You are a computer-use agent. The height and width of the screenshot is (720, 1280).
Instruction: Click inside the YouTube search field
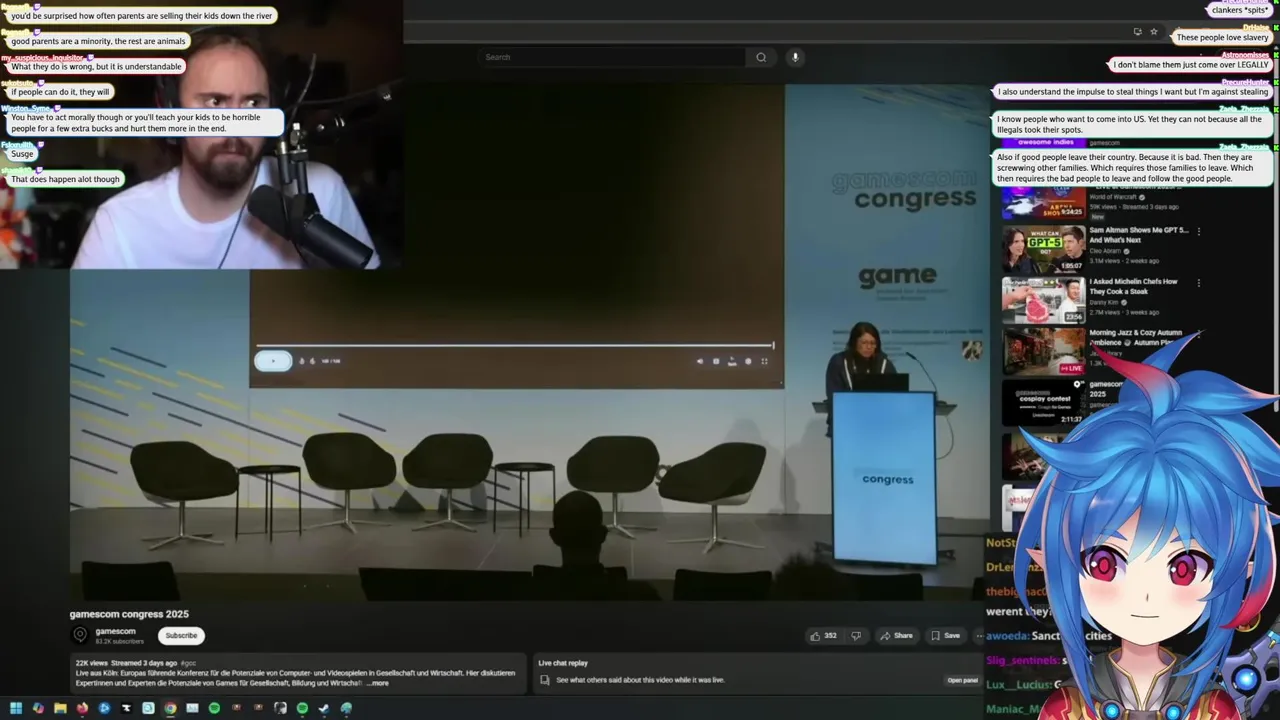click(612, 57)
